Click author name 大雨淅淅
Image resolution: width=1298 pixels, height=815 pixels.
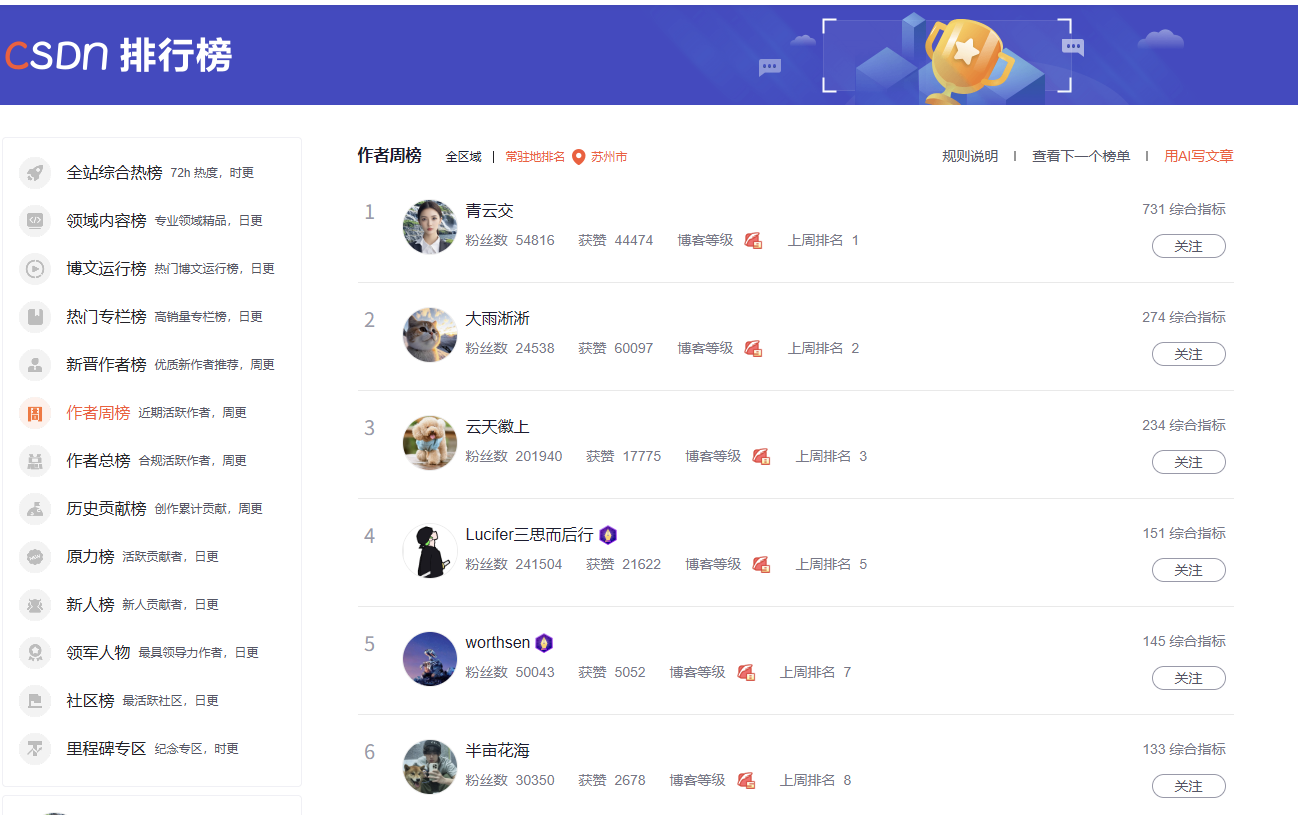coord(498,319)
